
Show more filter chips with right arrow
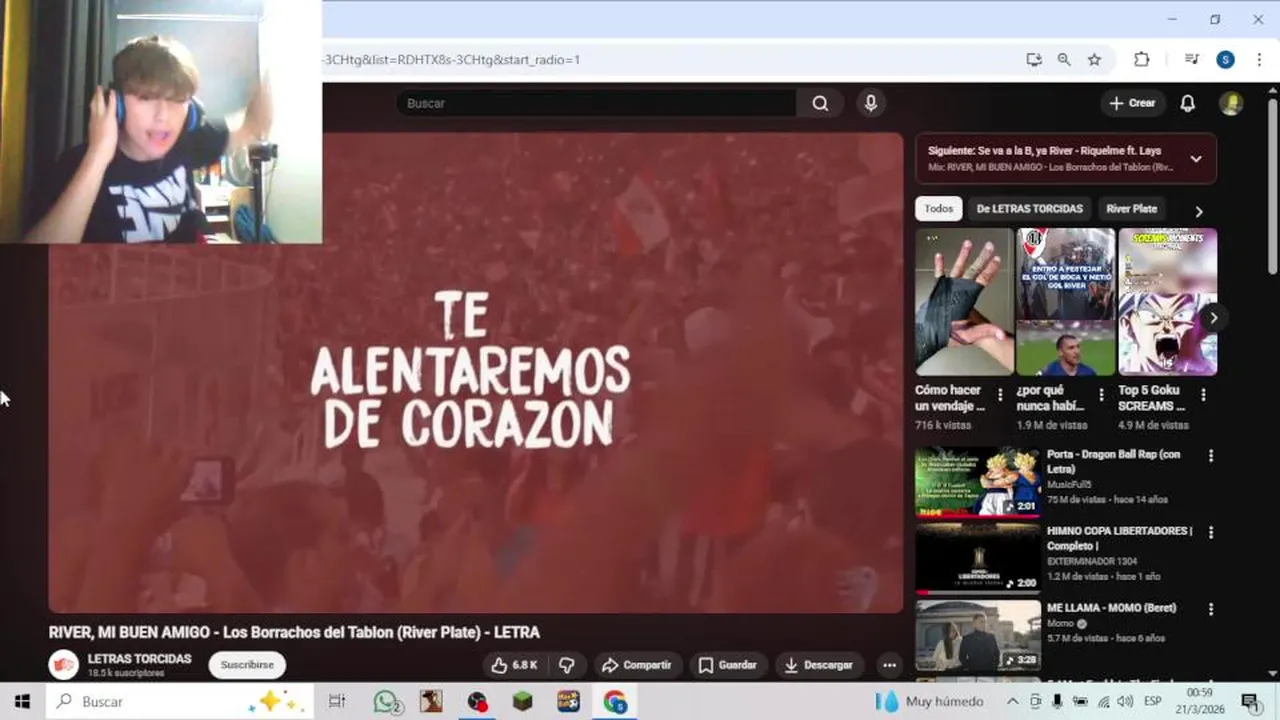(1199, 211)
